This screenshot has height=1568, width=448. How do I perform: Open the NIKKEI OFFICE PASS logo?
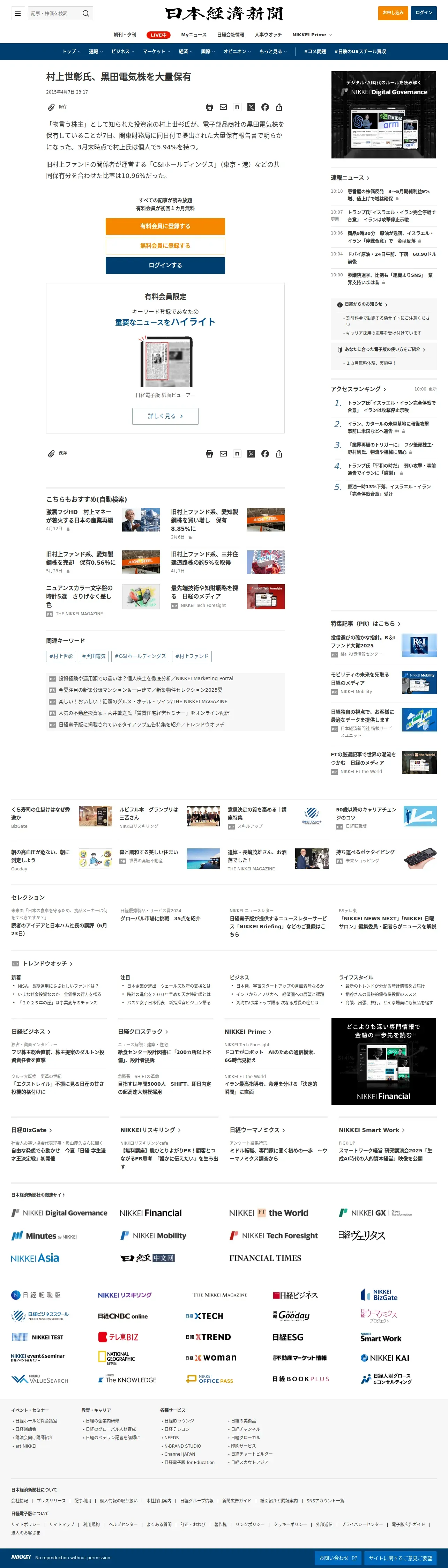(x=209, y=1379)
